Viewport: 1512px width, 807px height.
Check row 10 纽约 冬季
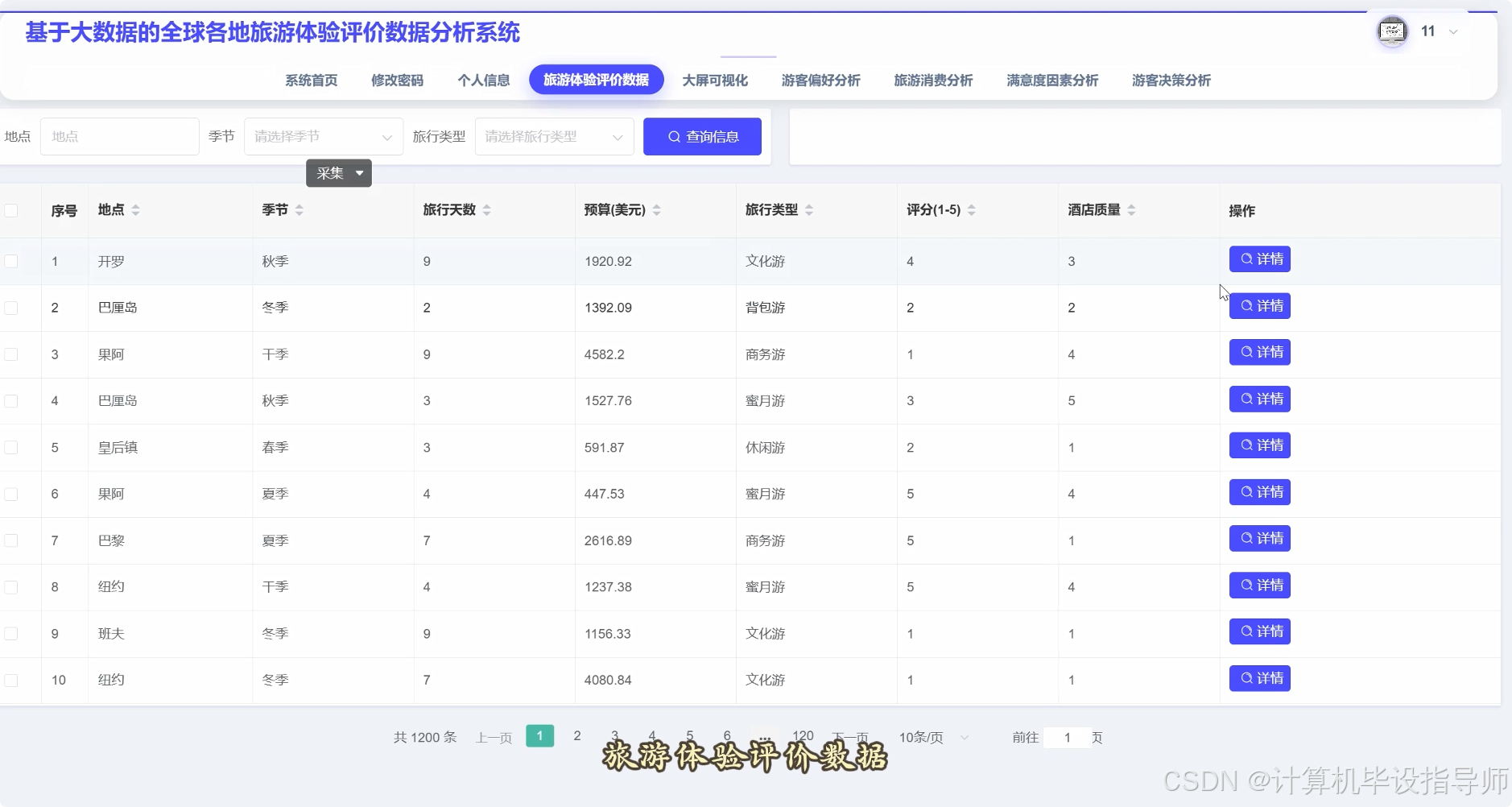pos(11,681)
